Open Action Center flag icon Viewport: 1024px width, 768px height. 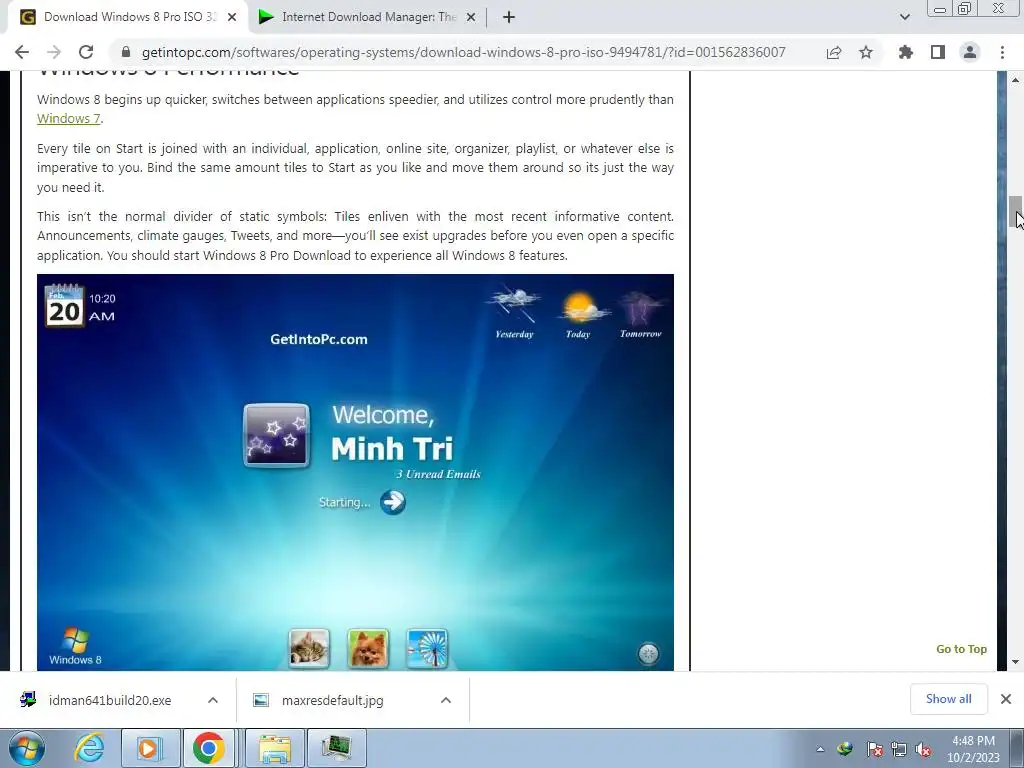(x=874, y=749)
